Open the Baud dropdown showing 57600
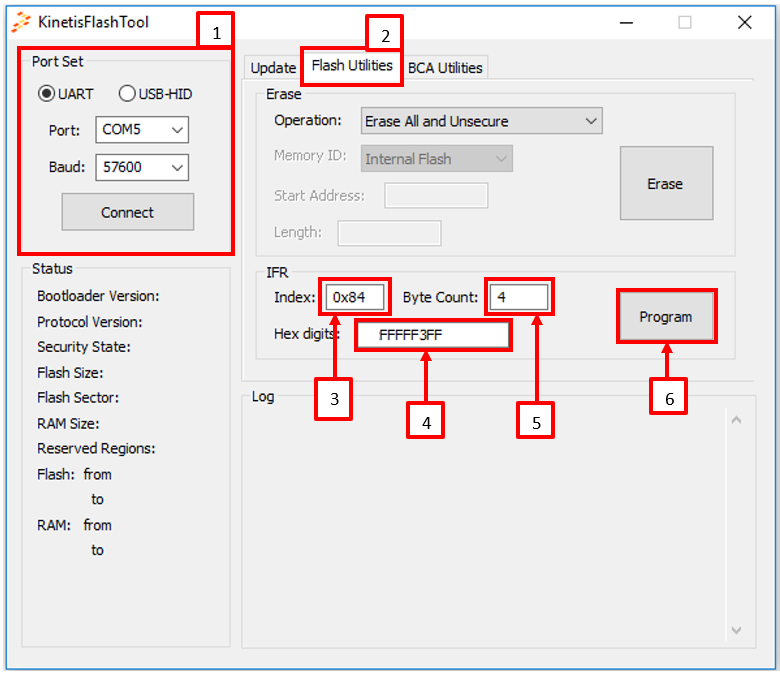This screenshot has height=675, width=780. 142,167
